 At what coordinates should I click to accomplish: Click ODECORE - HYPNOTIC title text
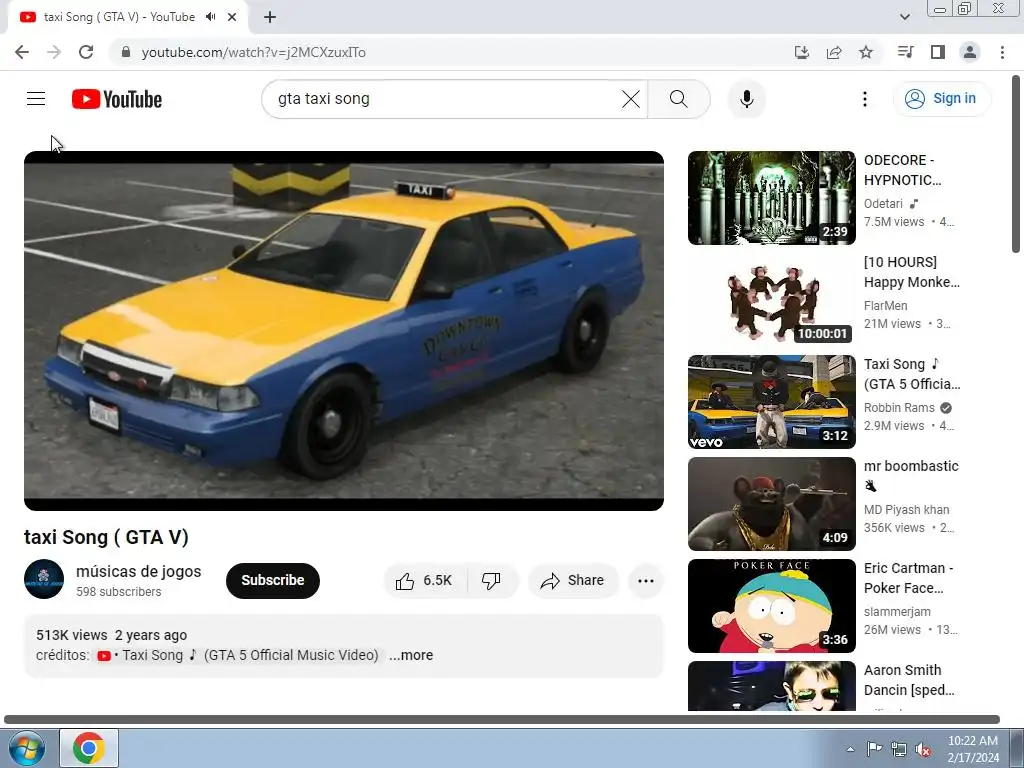903,170
